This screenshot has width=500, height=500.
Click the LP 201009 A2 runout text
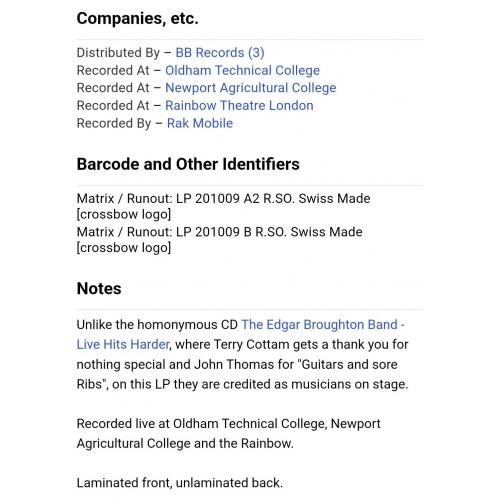point(223,206)
